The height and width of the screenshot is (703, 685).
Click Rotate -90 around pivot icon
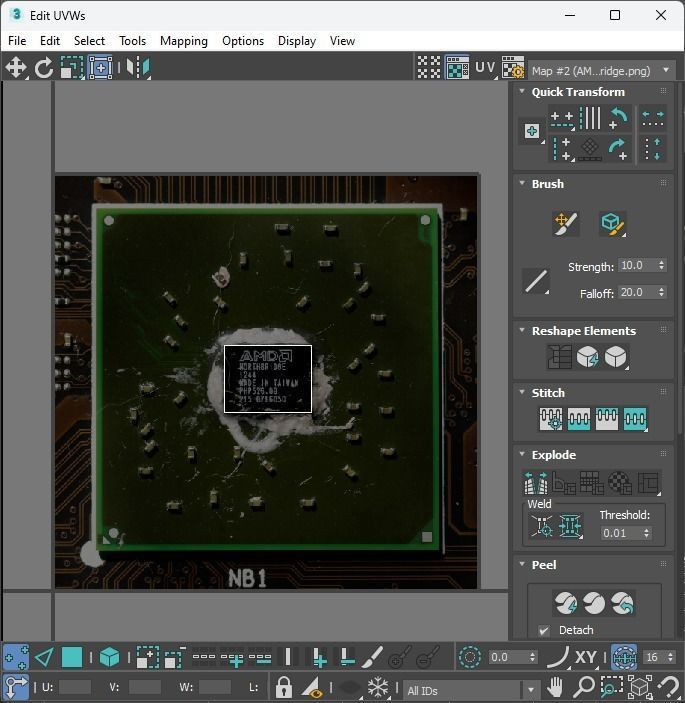point(618,118)
